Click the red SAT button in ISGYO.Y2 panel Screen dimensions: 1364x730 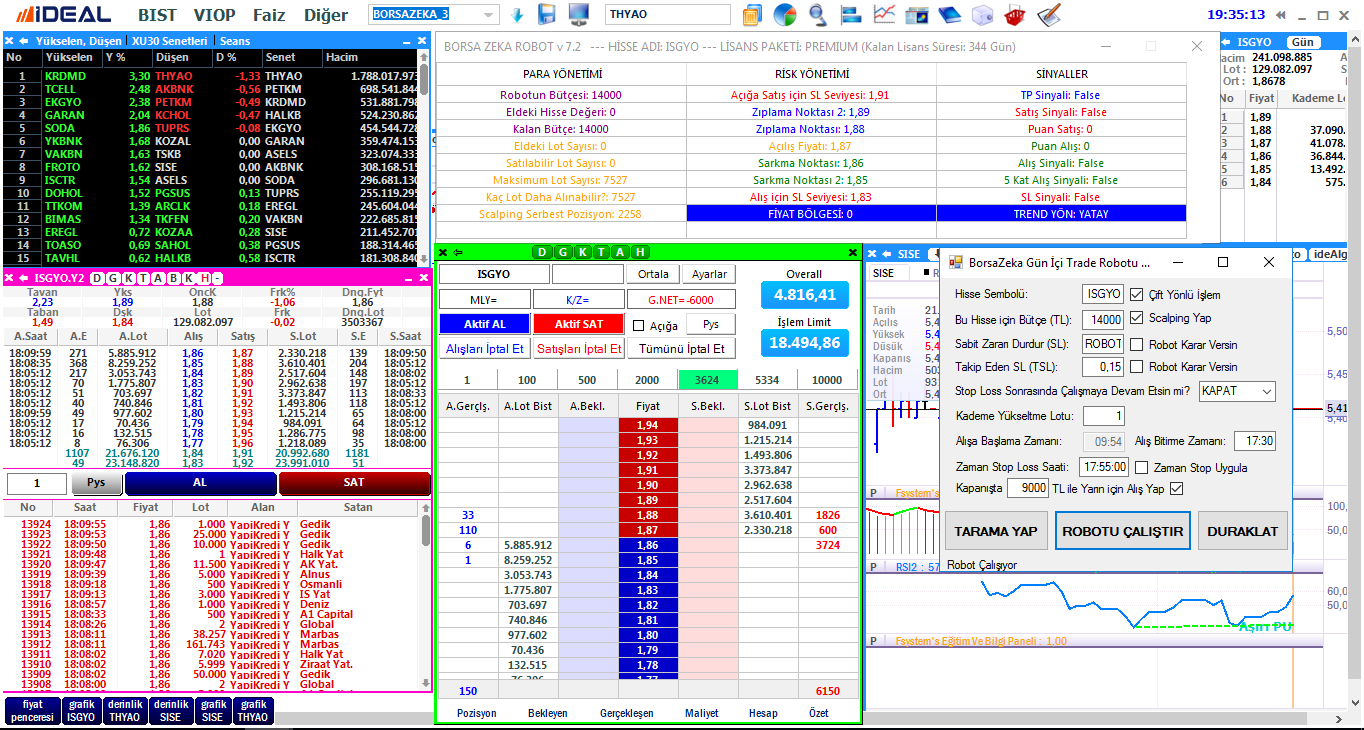(354, 482)
